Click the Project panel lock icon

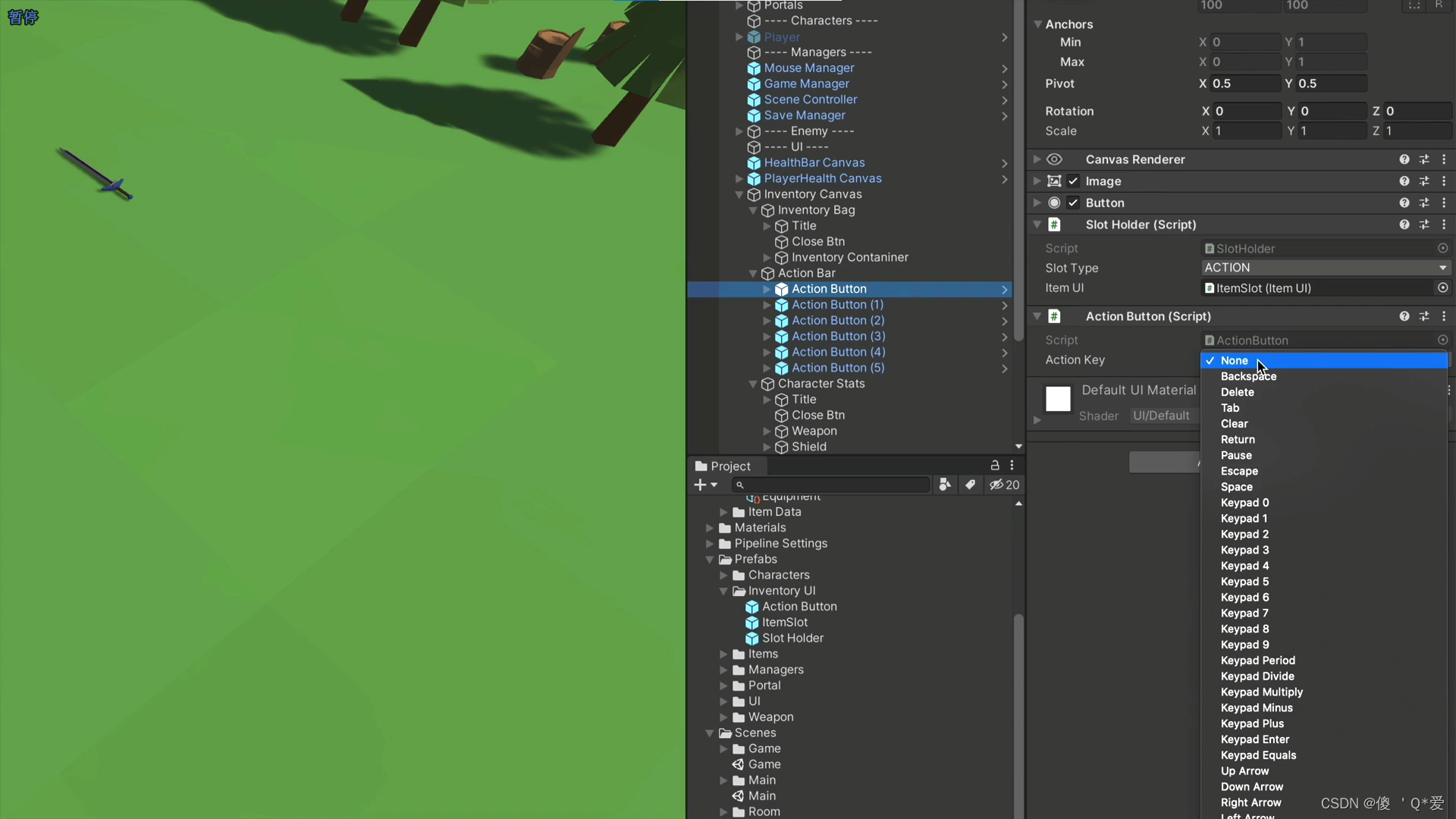pyautogui.click(x=995, y=466)
